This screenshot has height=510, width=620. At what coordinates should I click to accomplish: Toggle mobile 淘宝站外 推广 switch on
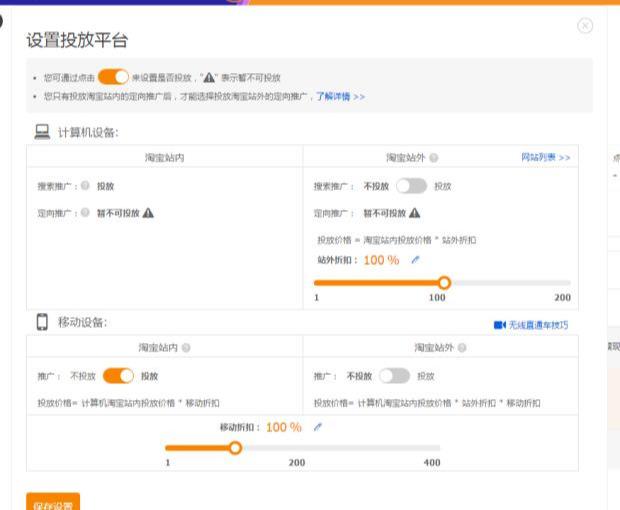(x=395, y=376)
